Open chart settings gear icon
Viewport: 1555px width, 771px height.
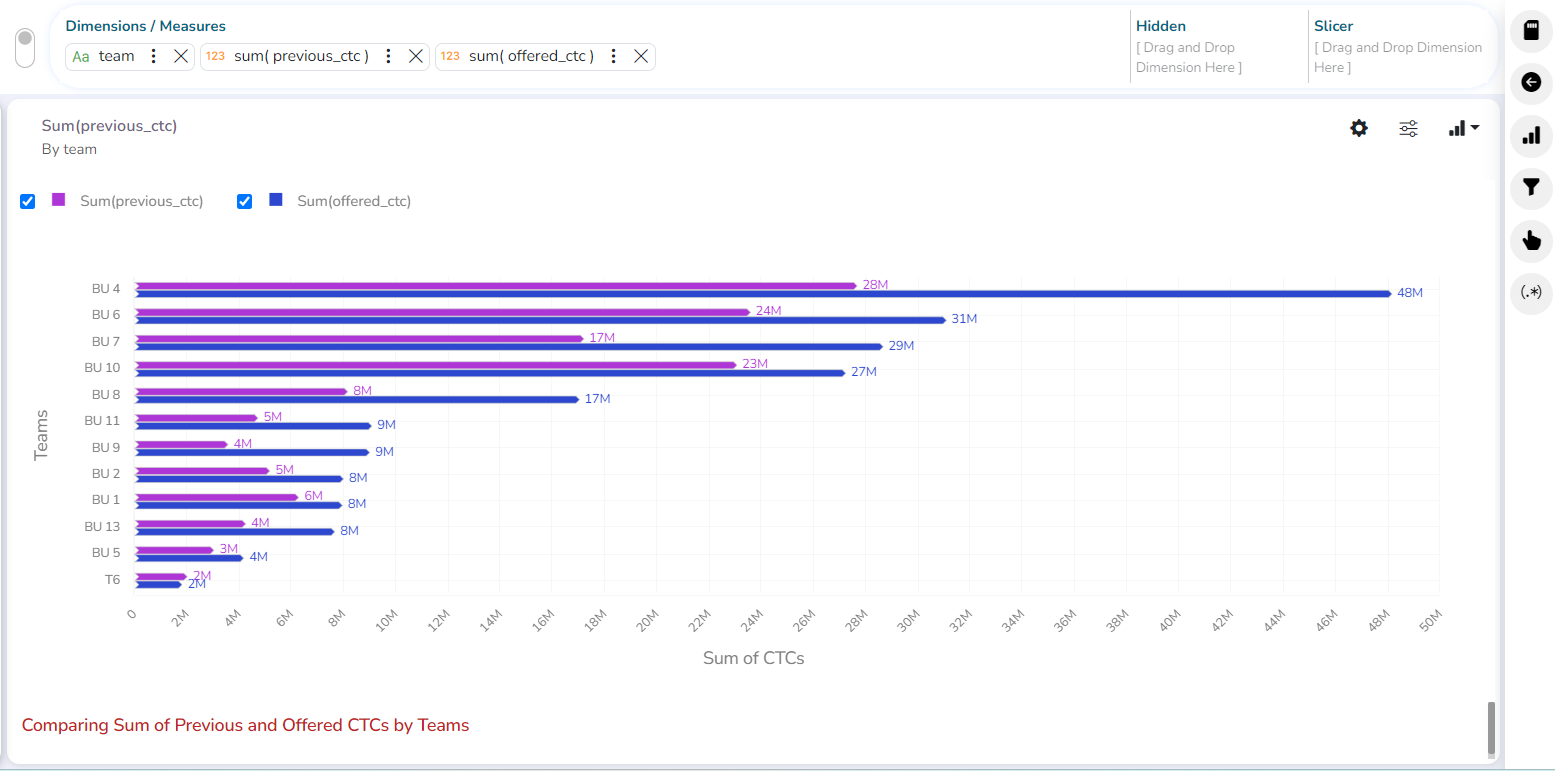click(1359, 128)
